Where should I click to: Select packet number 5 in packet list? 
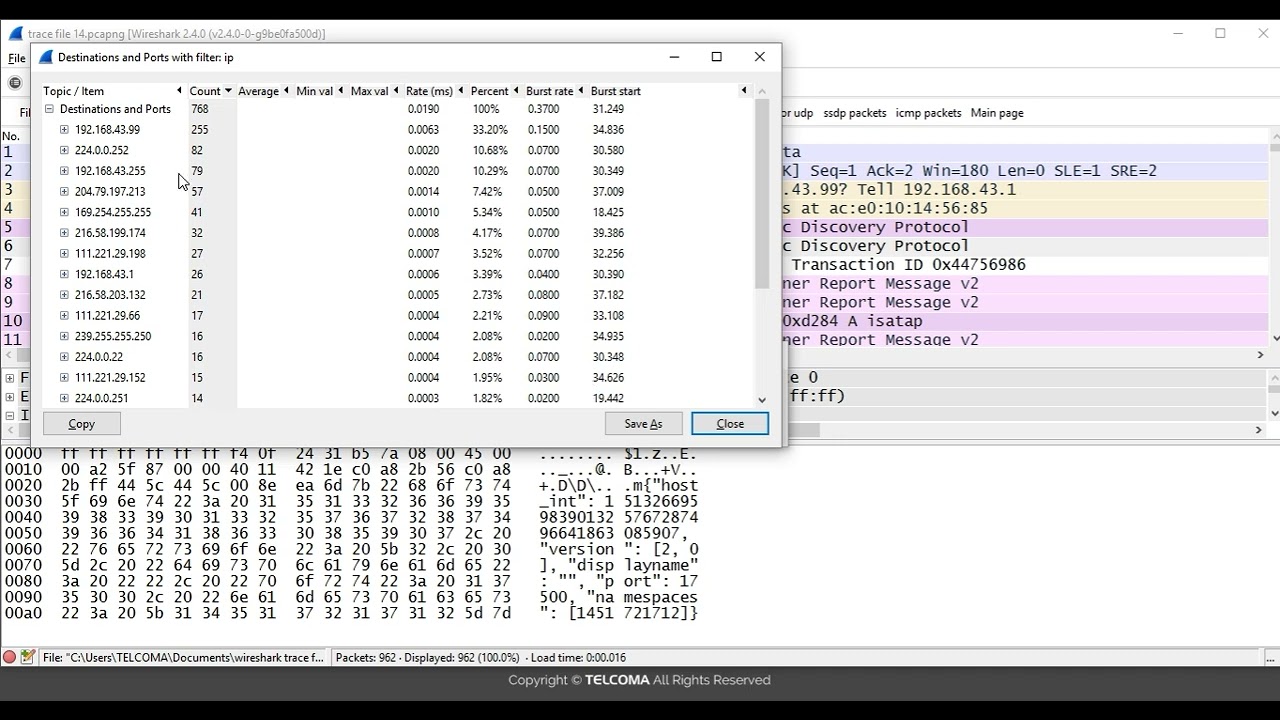tap(8, 227)
